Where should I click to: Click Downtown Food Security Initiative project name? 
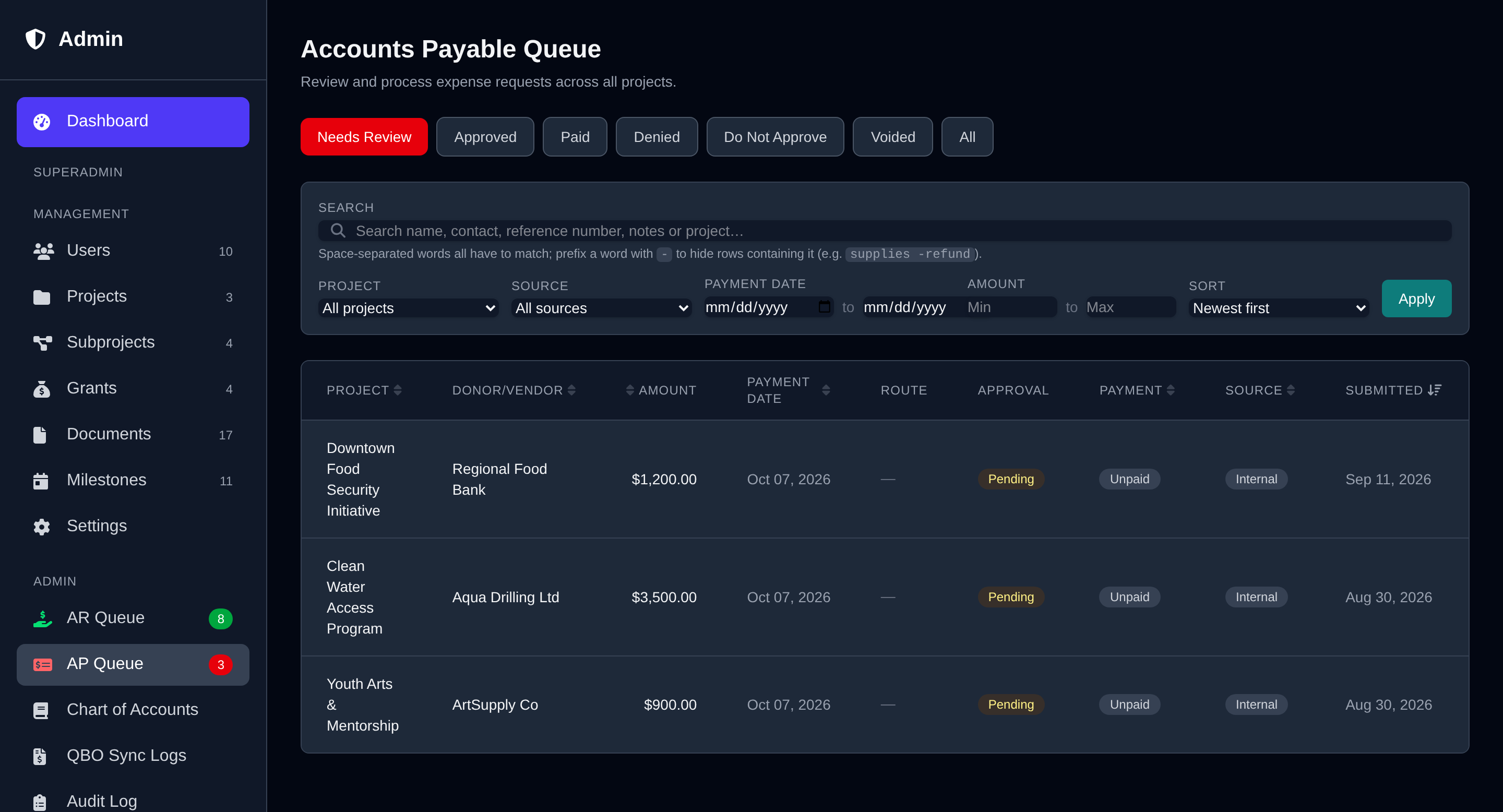point(361,480)
